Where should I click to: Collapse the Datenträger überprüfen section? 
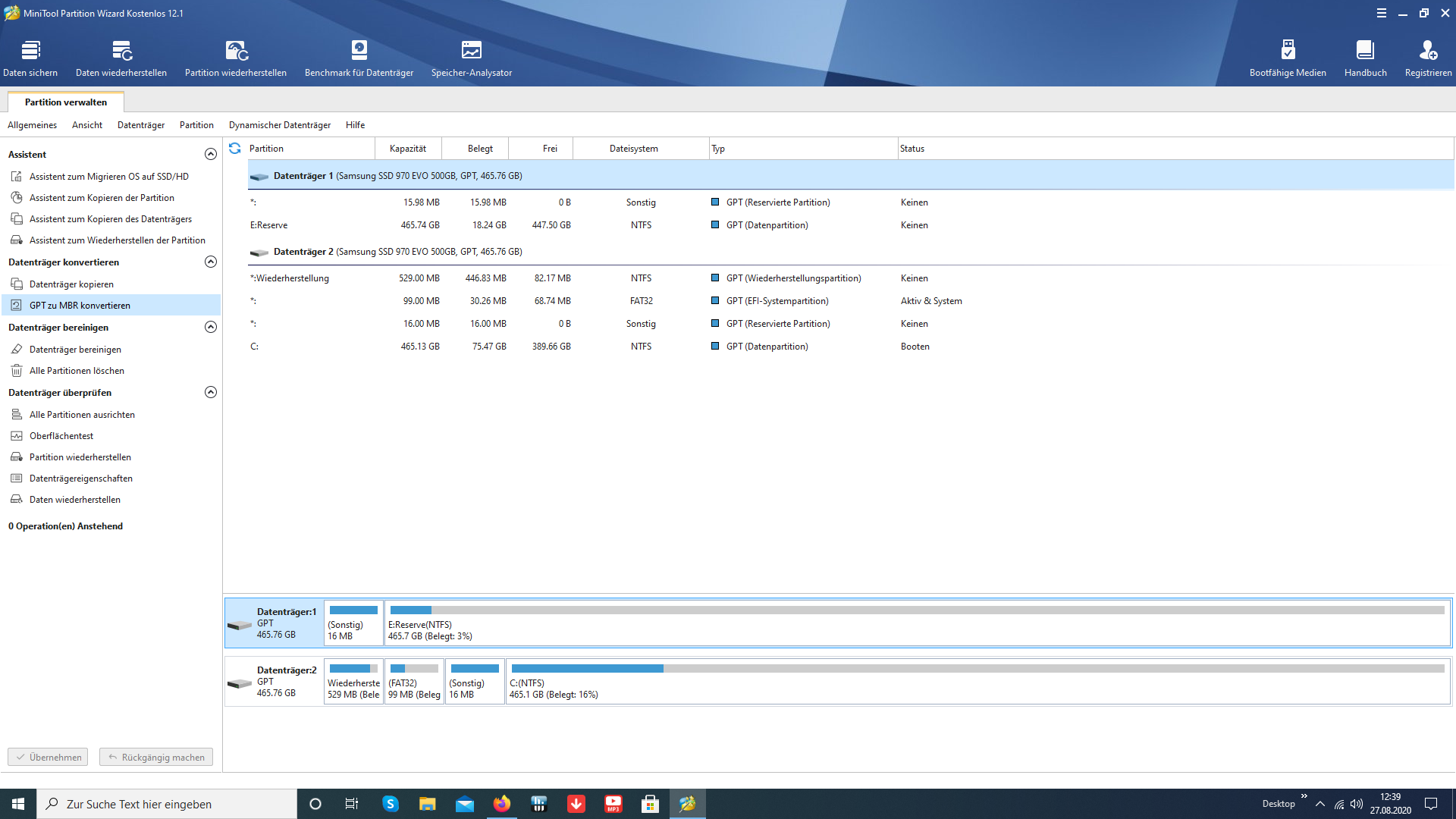coord(211,392)
